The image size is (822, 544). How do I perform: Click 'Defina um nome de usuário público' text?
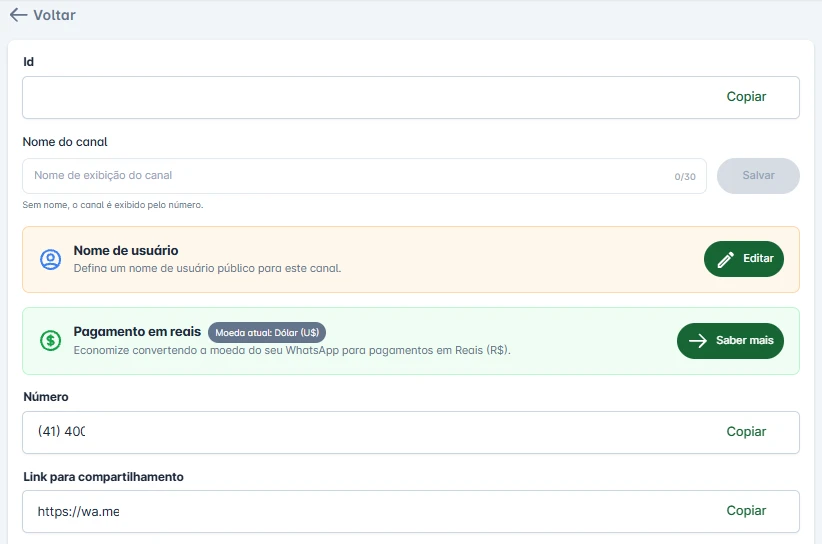tap(207, 268)
